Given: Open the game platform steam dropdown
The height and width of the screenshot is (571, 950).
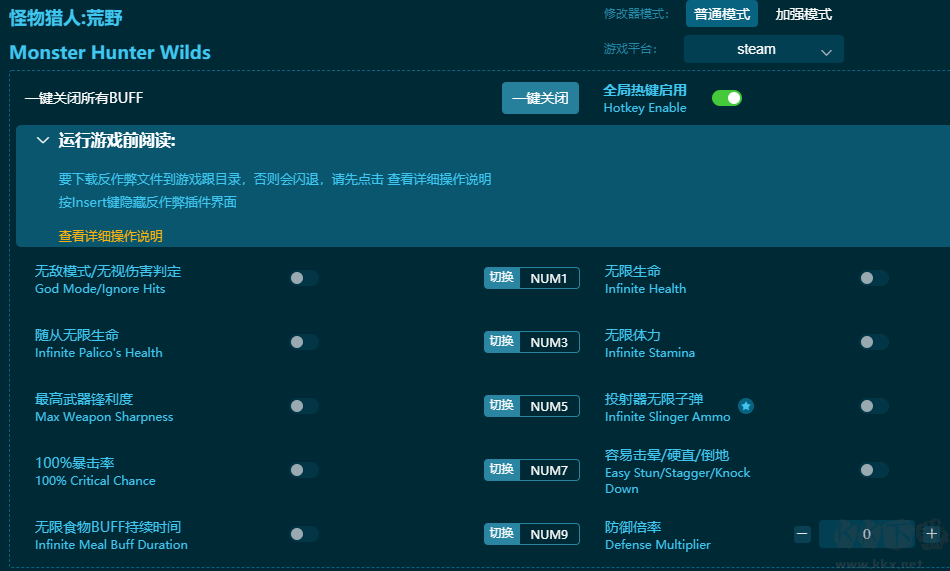Looking at the screenshot, I should pyautogui.click(x=764, y=49).
